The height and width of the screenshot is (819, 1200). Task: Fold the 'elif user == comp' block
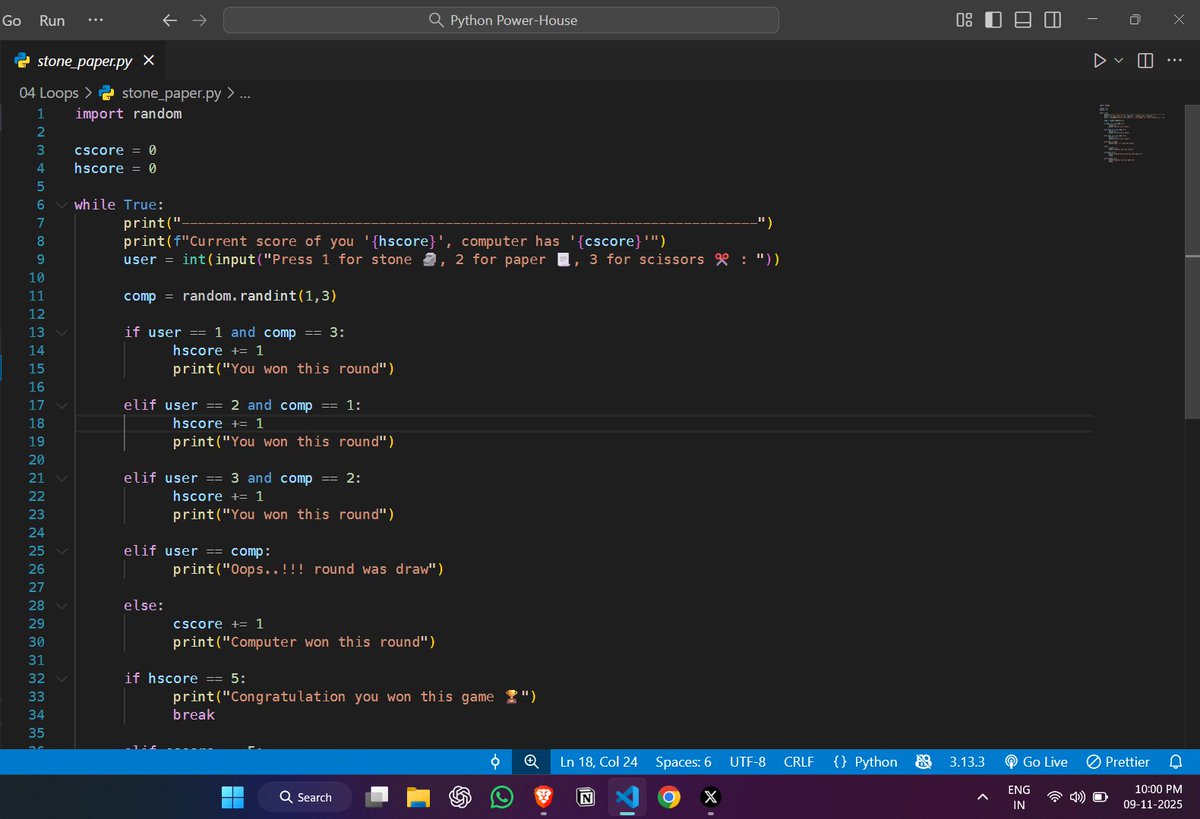(x=62, y=551)
